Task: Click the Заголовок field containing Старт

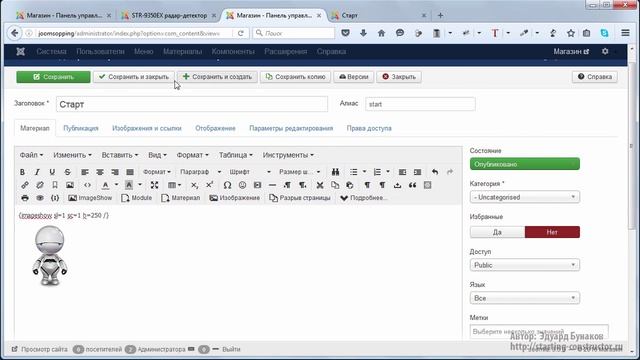Action: [x=192, y=104]
